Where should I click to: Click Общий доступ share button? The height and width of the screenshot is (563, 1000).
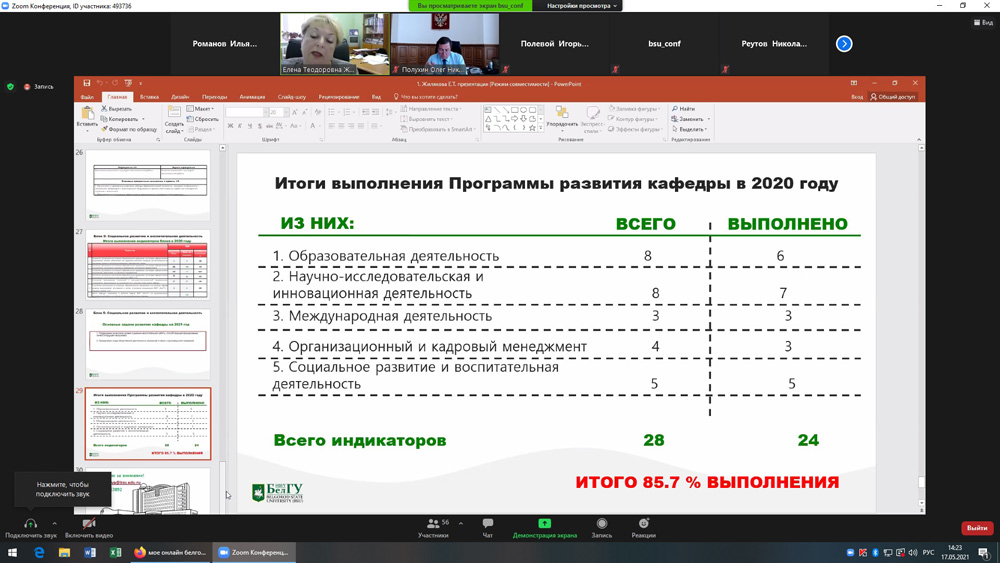click(893, 97)
